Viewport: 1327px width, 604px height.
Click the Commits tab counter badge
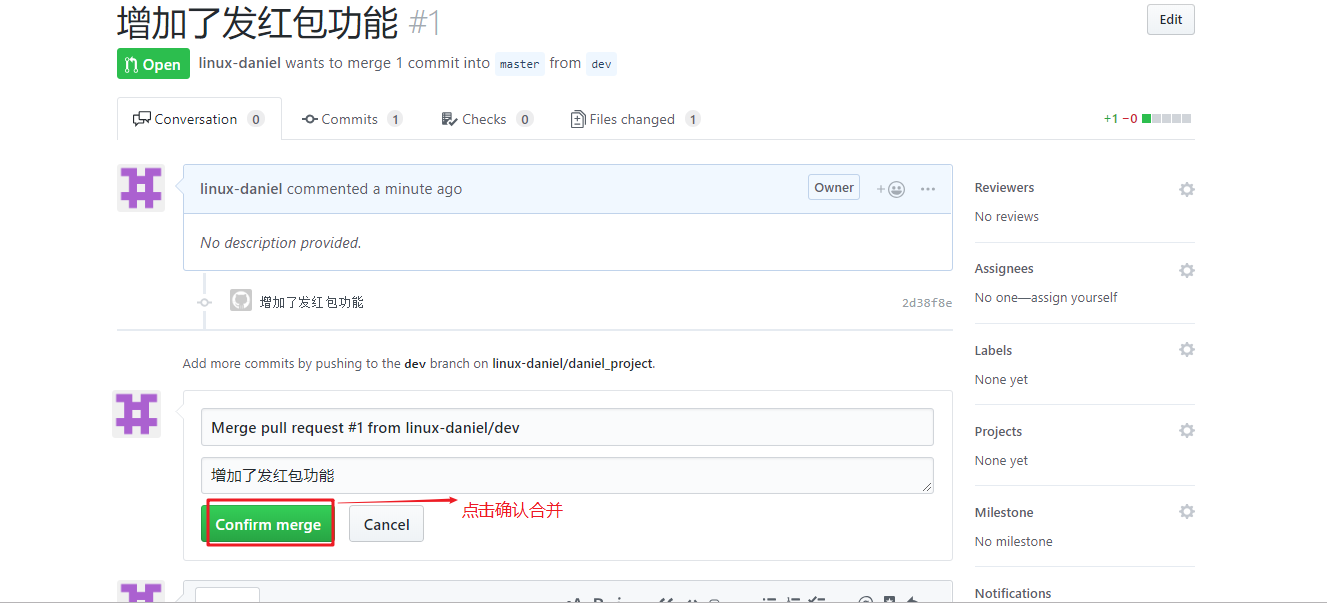395,119
